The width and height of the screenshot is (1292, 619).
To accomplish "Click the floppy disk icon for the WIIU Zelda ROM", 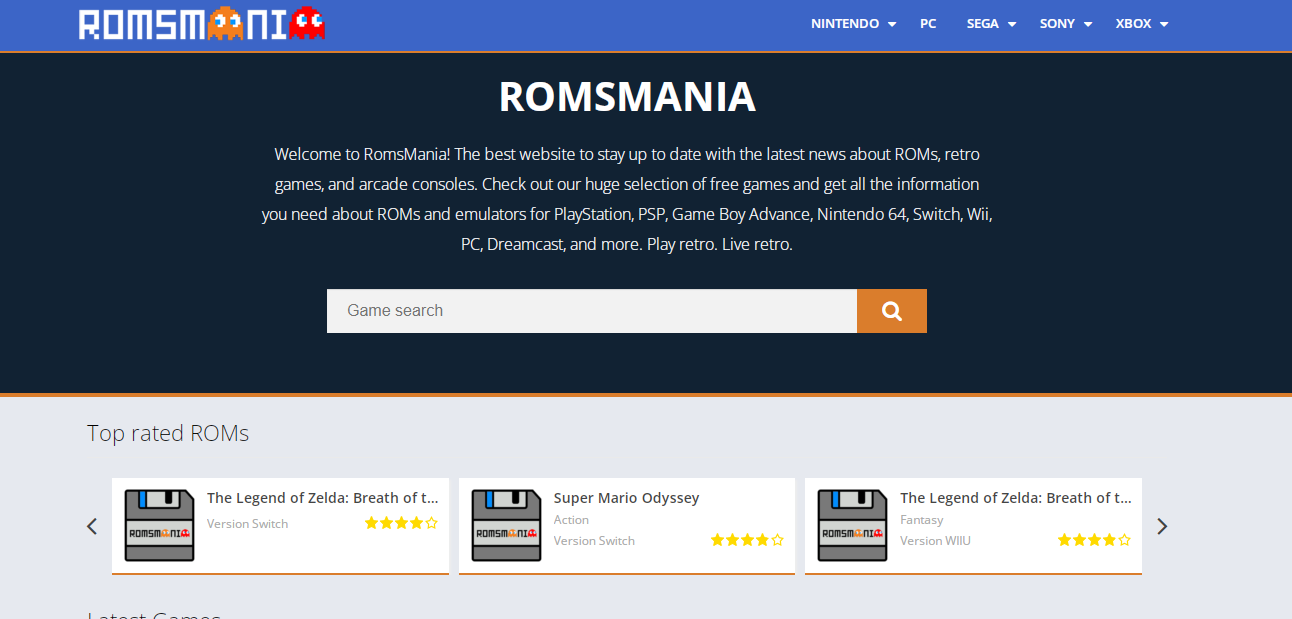I will pos(852,524).
